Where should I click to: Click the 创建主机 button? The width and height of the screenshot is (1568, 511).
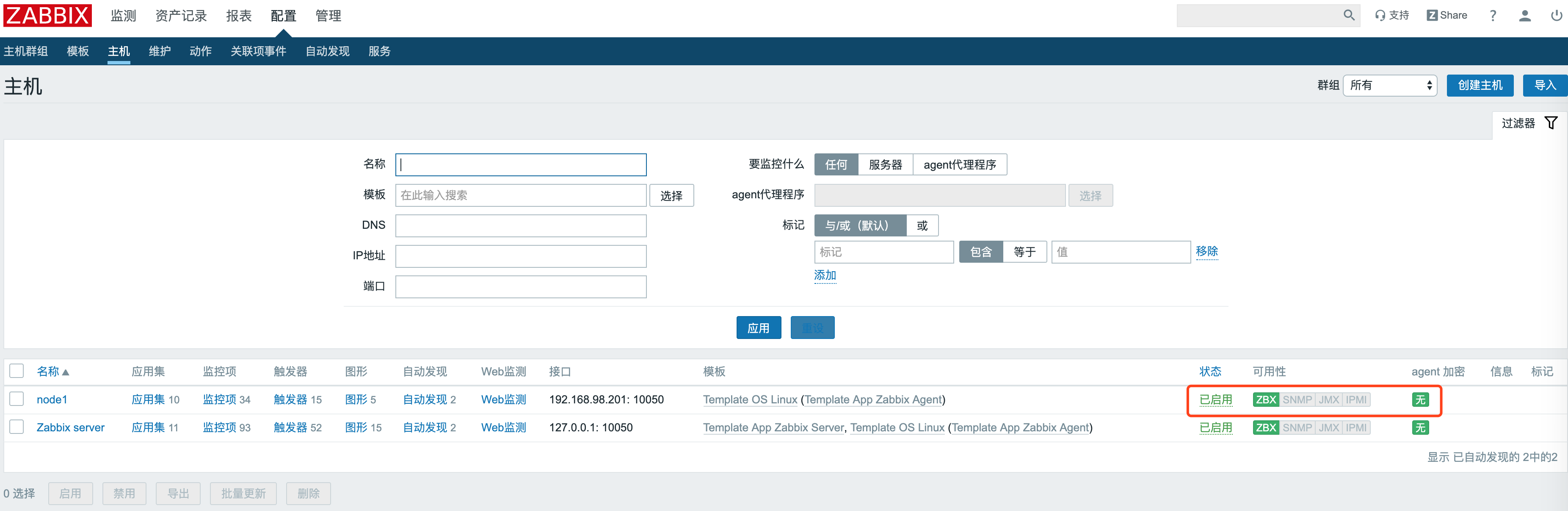click(x=1480, y=85)
